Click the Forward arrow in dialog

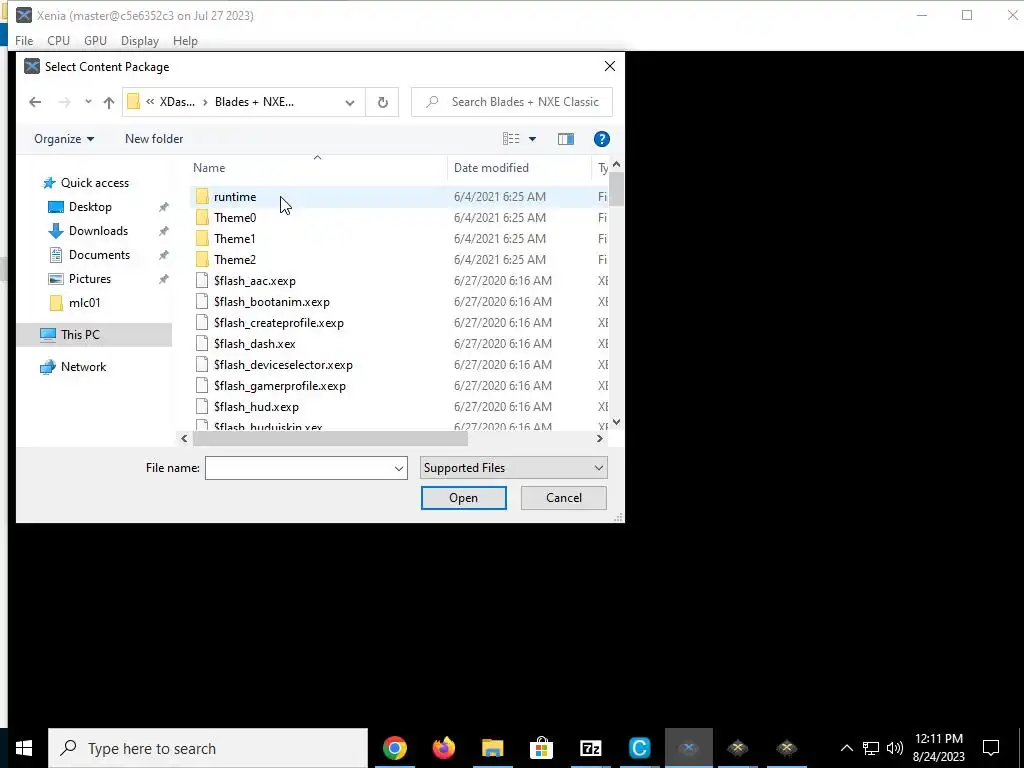tap(64, 102)
